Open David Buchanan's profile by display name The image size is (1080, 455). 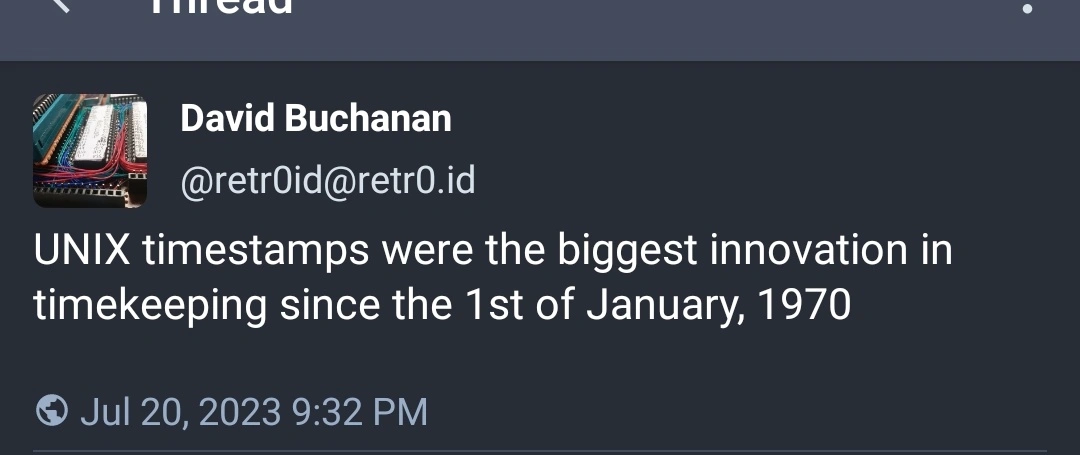coord(315,119)
